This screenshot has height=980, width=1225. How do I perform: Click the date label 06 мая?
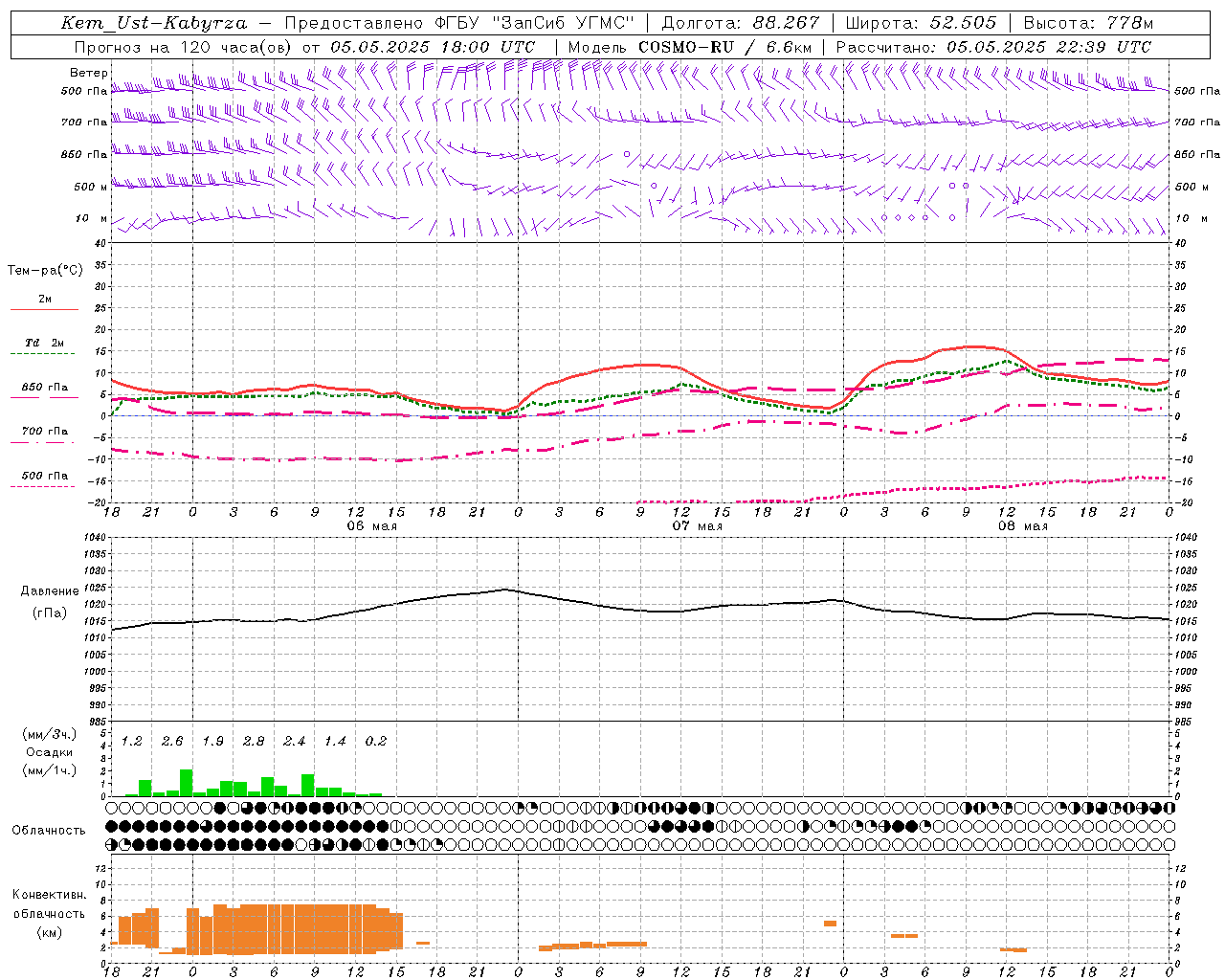click(371, 526)
